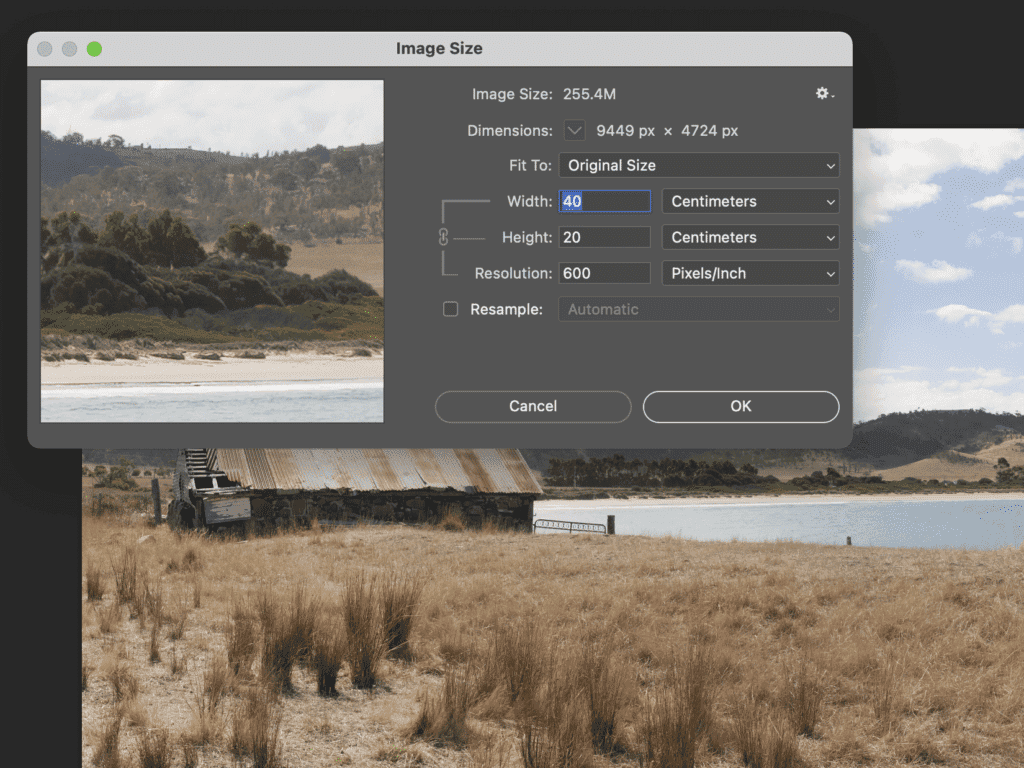Confirm resizing with the OK button
The width and height of the screenshot is (1024, 768).
point(740,406)
